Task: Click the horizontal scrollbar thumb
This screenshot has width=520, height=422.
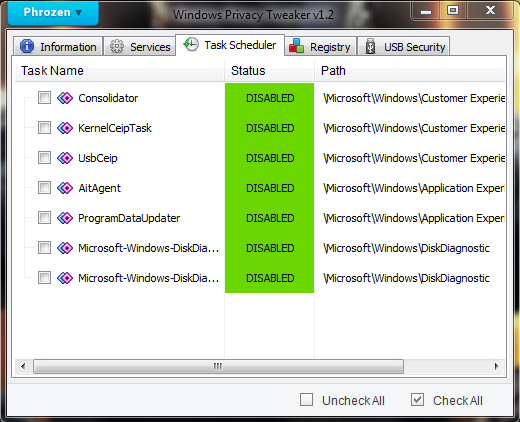Action: [x=218, y=366]
